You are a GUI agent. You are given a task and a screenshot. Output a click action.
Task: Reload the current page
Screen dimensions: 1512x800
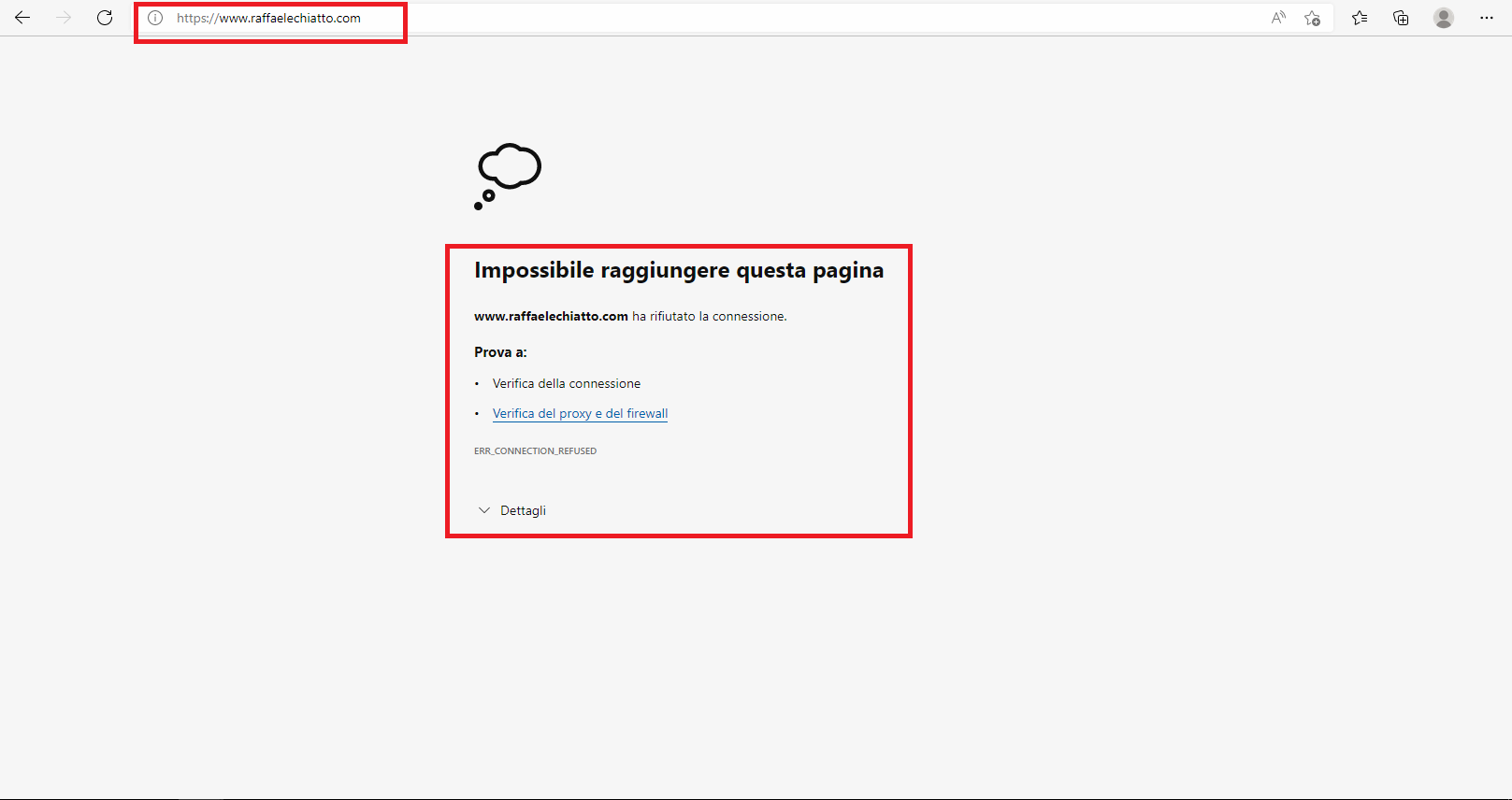[x=105, y=18]
